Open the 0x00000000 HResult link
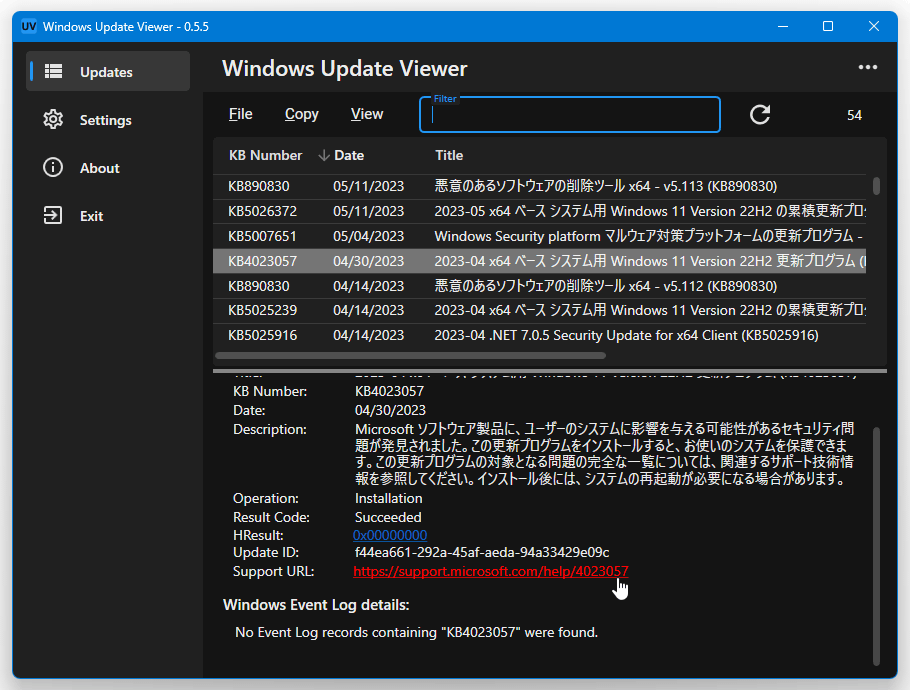910x690 pixels. click(390, 535)
